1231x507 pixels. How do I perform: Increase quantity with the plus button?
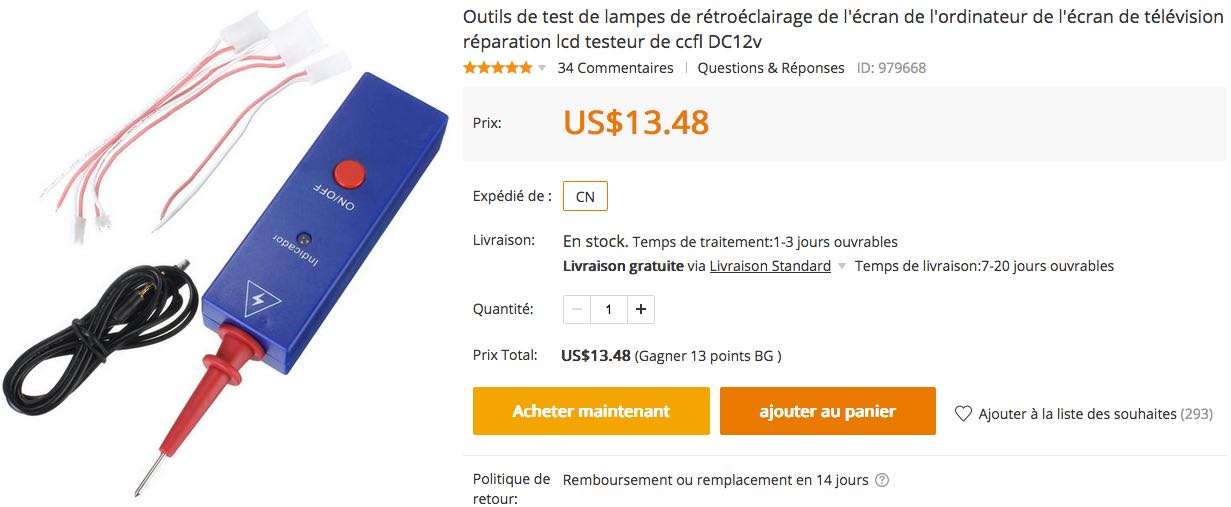[x=641, y=309]
